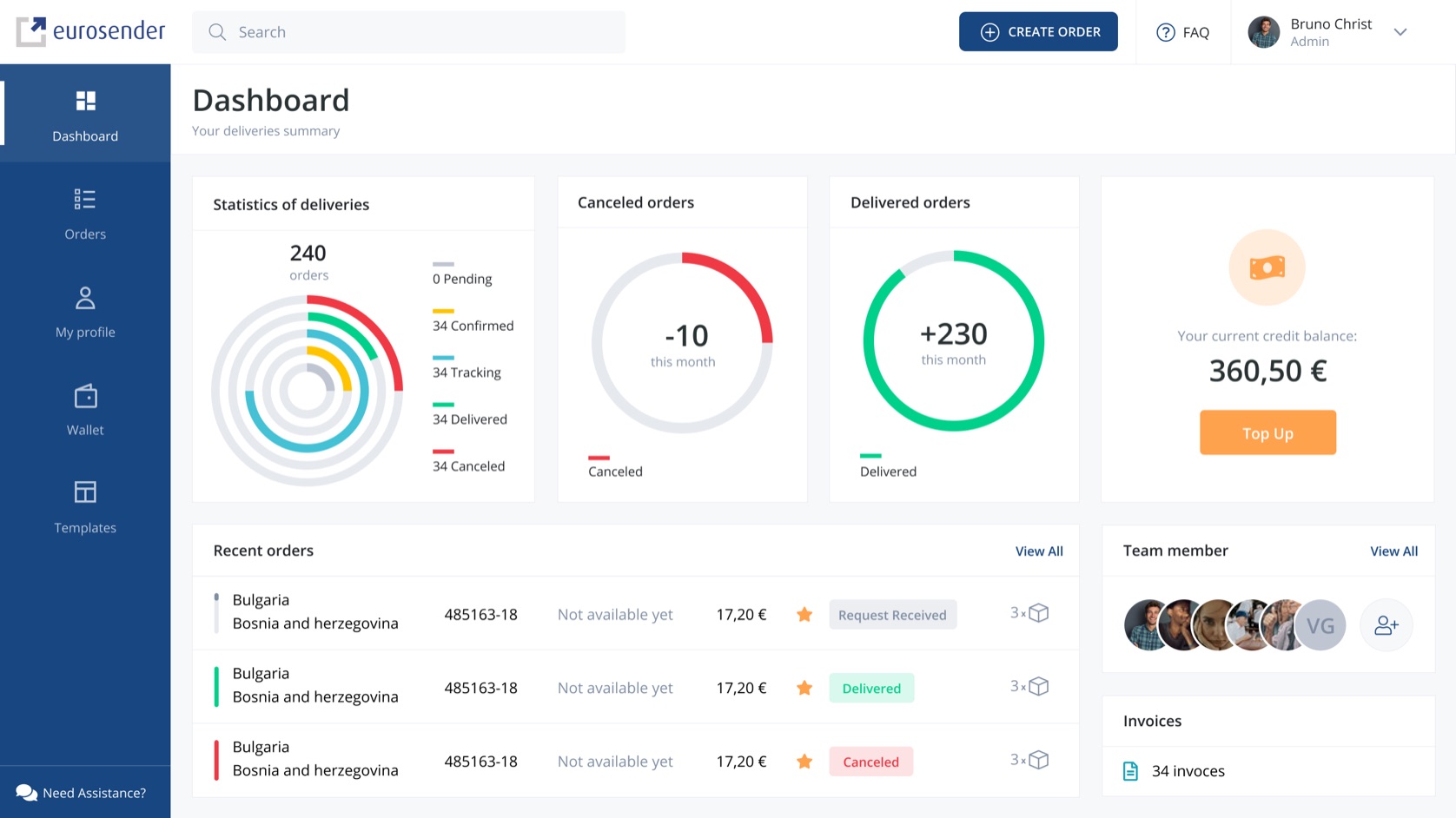
Task: Click the Delivered status badge
Action: [871, 689]
